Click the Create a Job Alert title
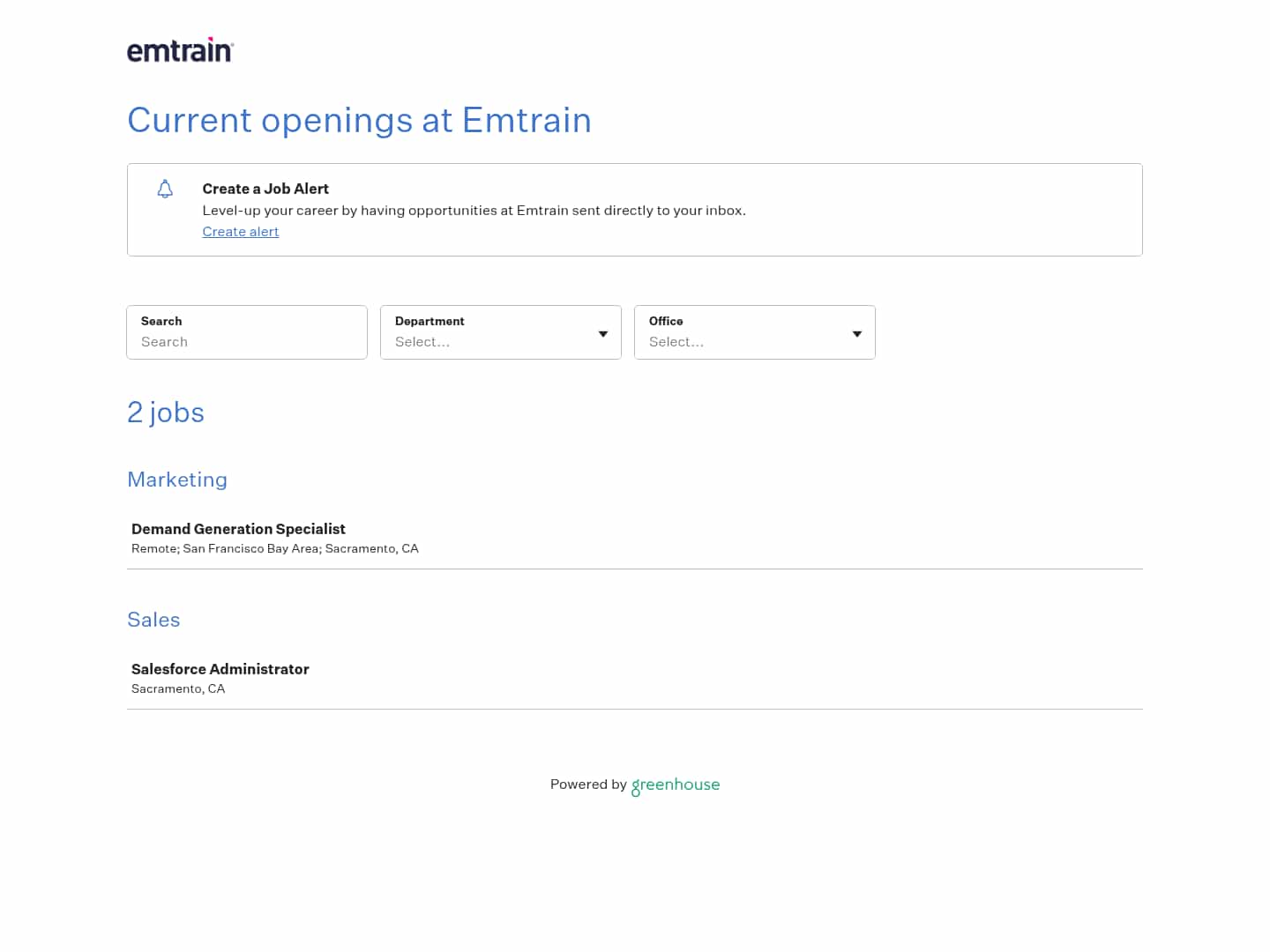Screen dimensions: 1270x952 (x=265, y=189)
